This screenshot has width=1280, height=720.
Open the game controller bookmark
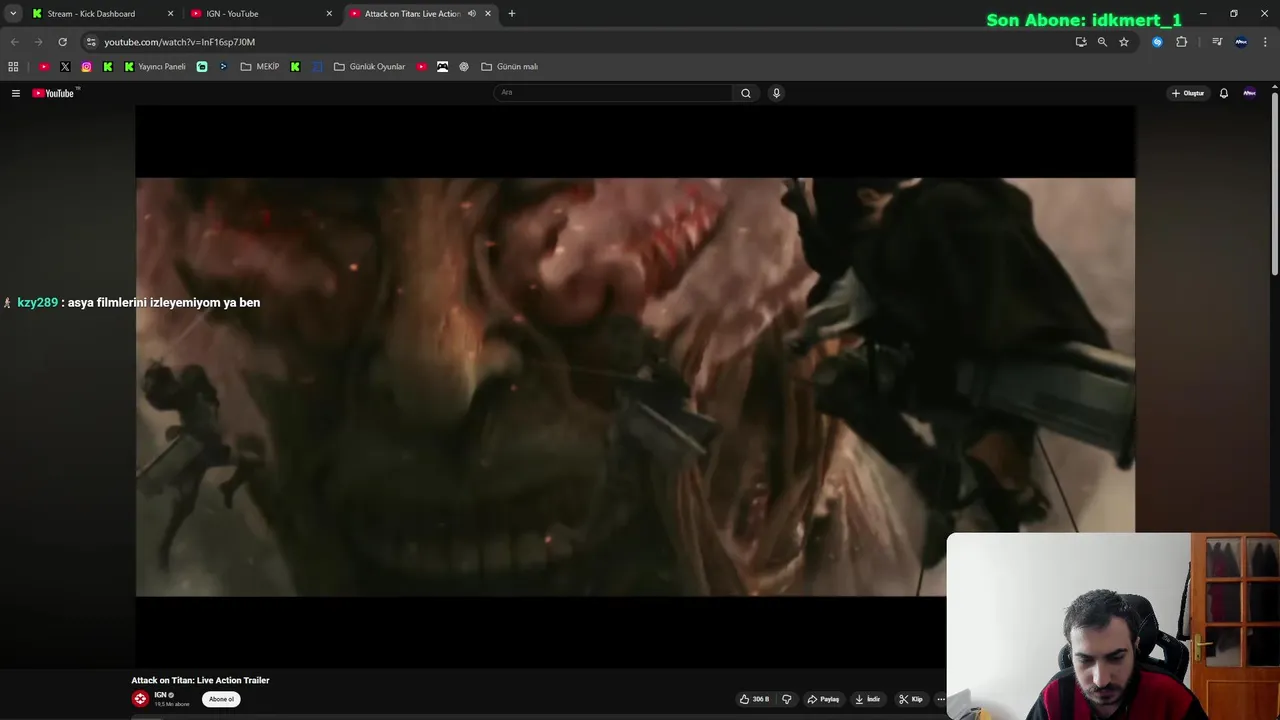[x=443, y=67]
